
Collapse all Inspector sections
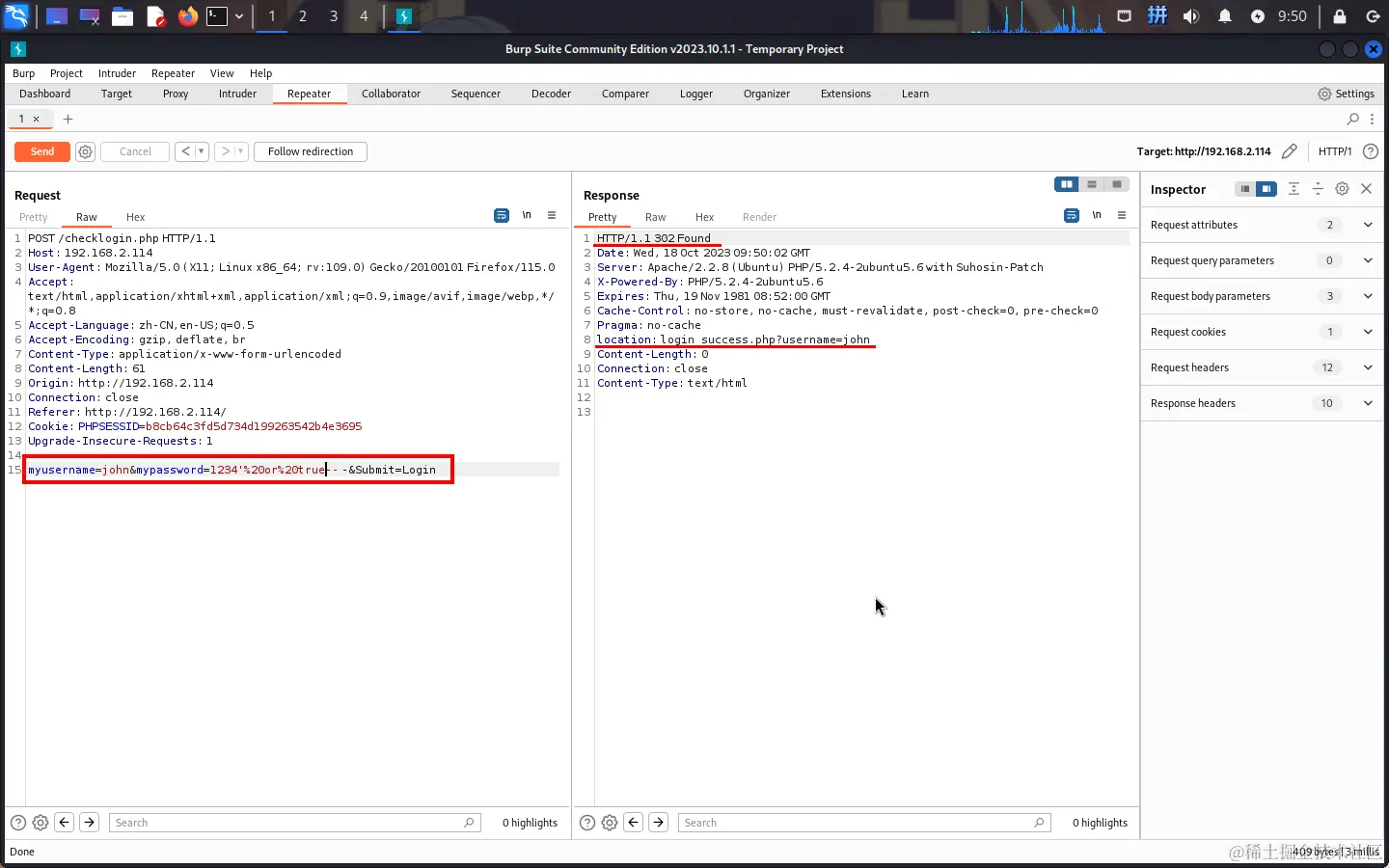pos(1318,189)
